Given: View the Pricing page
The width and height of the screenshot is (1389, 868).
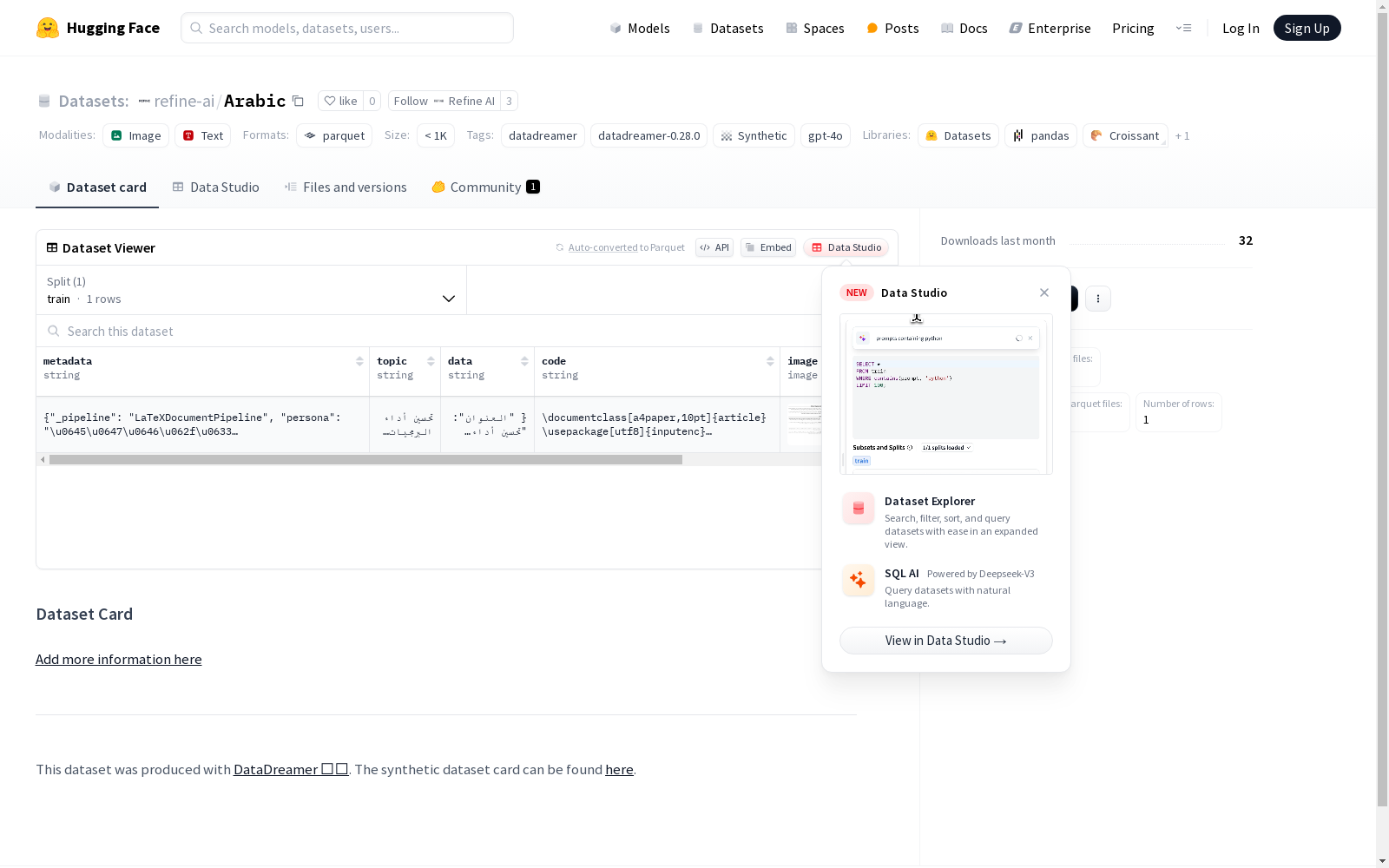Looking at the screenshot, I should pyautogui.click(x=1133, y=28).
